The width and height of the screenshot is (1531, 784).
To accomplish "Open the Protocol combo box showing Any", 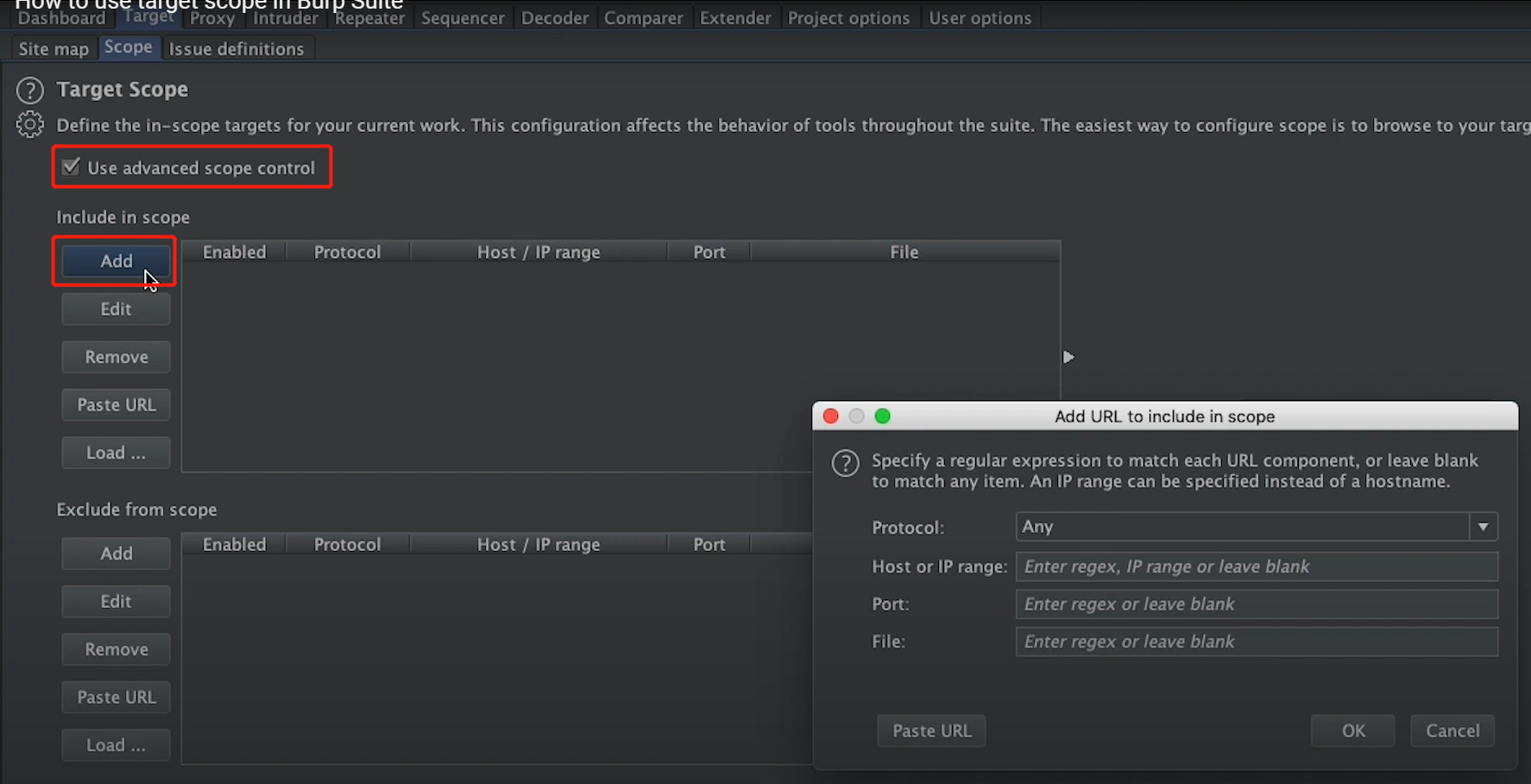I will 1257,526.
